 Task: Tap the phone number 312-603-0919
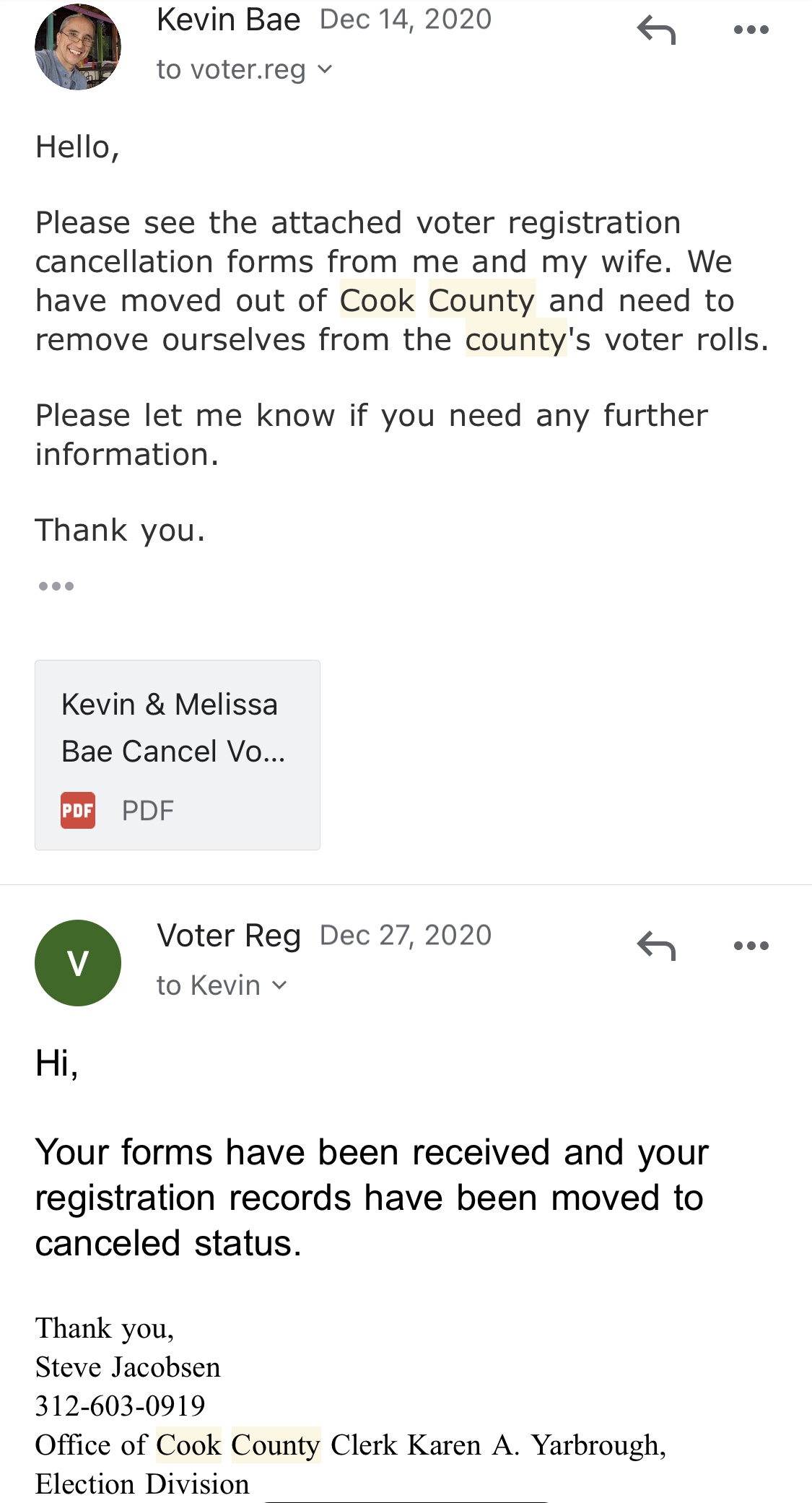coord(121,1406)
